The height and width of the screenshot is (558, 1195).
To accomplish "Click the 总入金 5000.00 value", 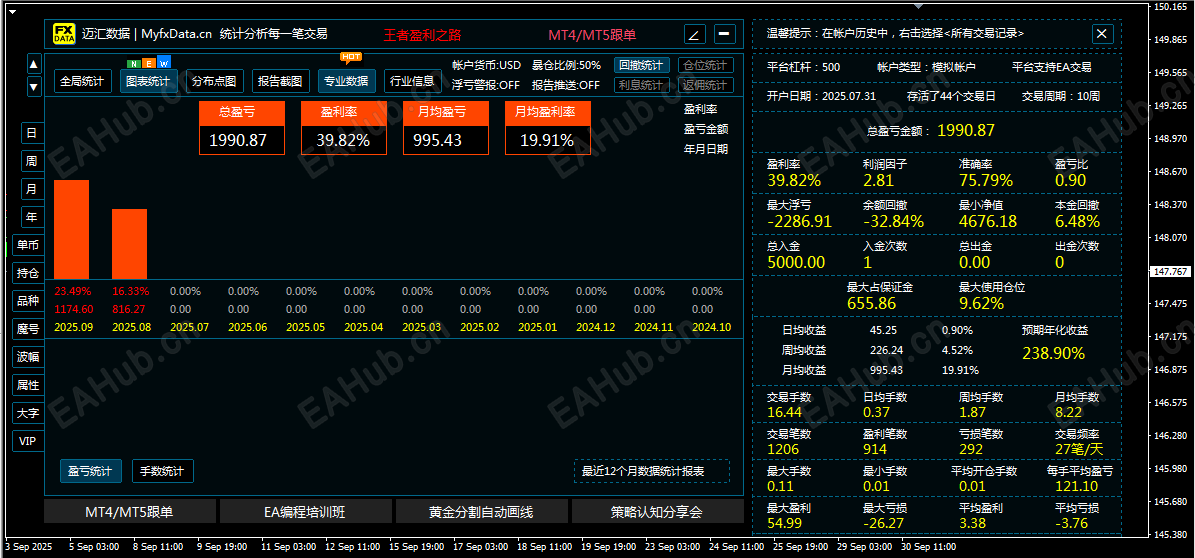I will click(796, 262).
